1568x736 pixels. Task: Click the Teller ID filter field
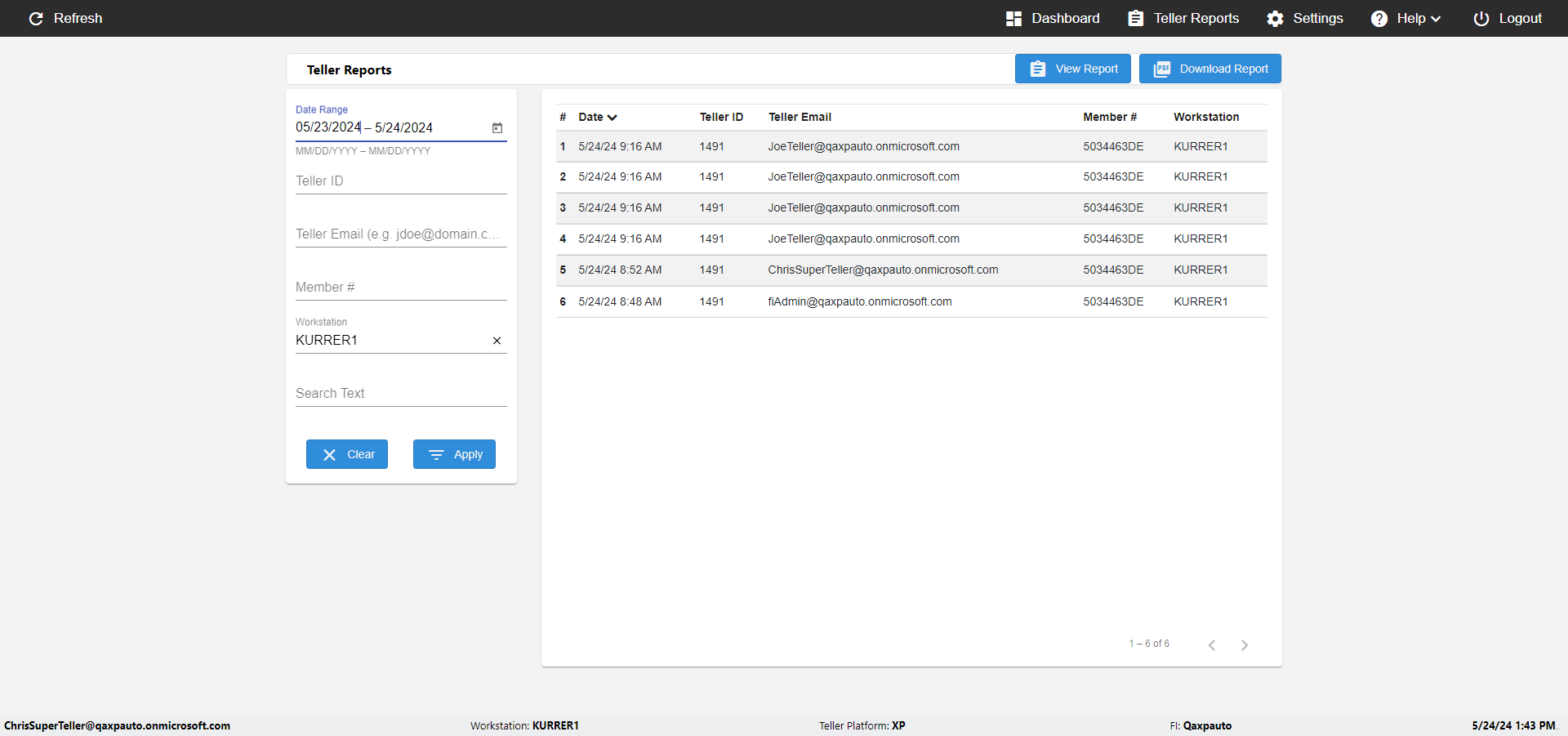coord(401,181)
